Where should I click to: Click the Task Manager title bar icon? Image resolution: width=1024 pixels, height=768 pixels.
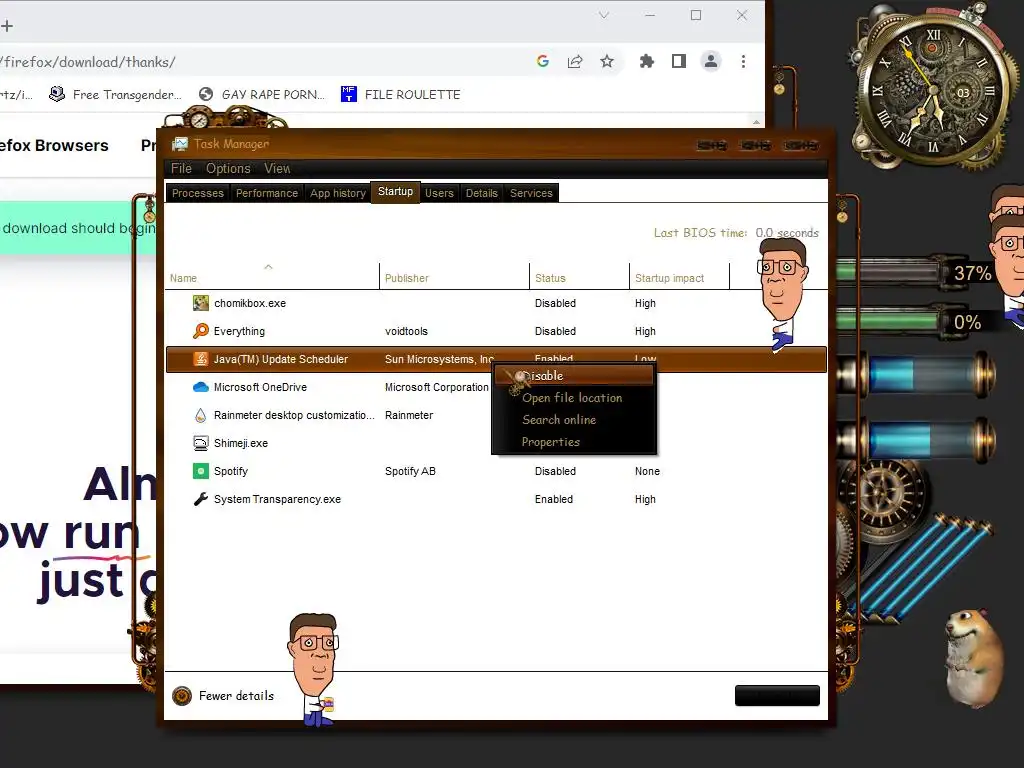pos(180,144)
